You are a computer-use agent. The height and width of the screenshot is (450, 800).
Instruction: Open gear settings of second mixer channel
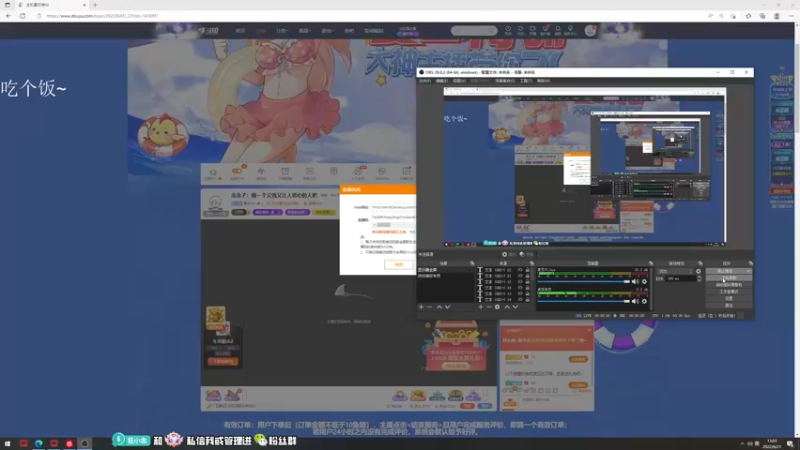pyautogui.click(x=644, y=302)
